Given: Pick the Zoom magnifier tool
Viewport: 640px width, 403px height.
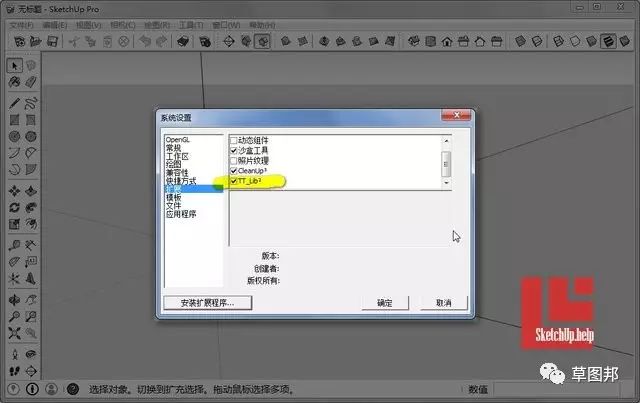Looking at the screenshot, I should point(15,316).
